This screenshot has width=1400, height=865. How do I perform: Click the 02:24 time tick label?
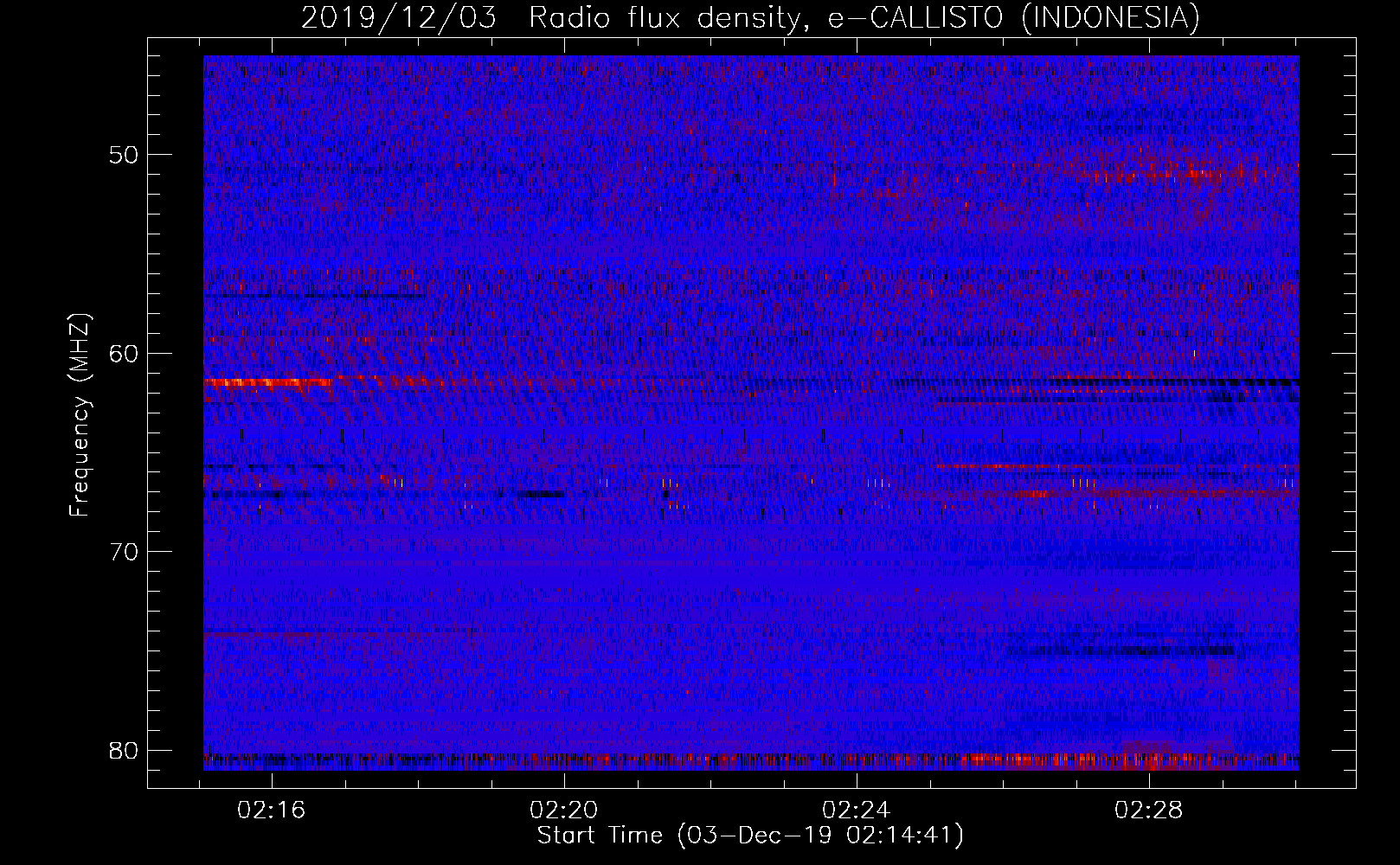click(x=857, y=811)
